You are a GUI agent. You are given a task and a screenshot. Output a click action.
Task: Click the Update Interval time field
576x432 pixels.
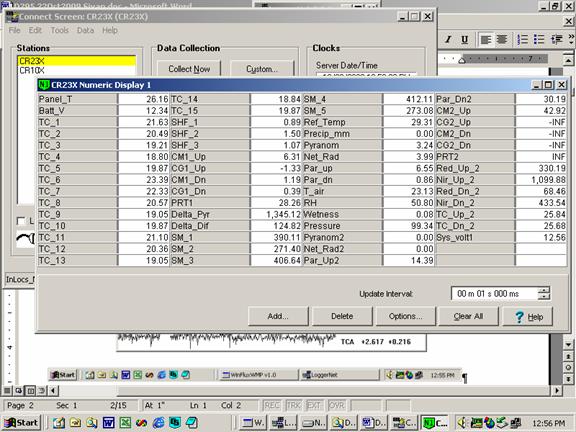coord(494,294)
